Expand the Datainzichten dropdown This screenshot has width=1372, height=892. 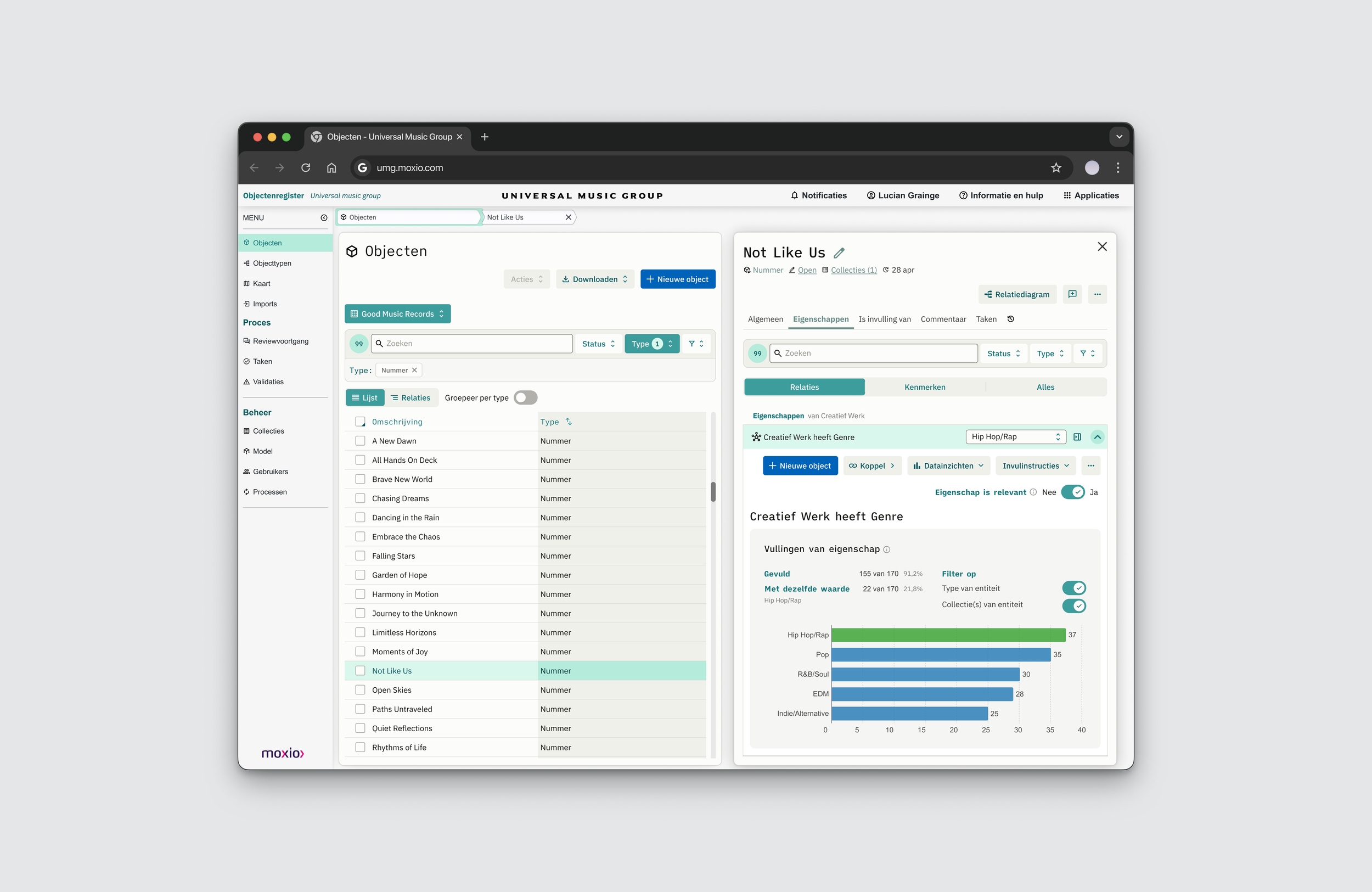coord(948,466)
